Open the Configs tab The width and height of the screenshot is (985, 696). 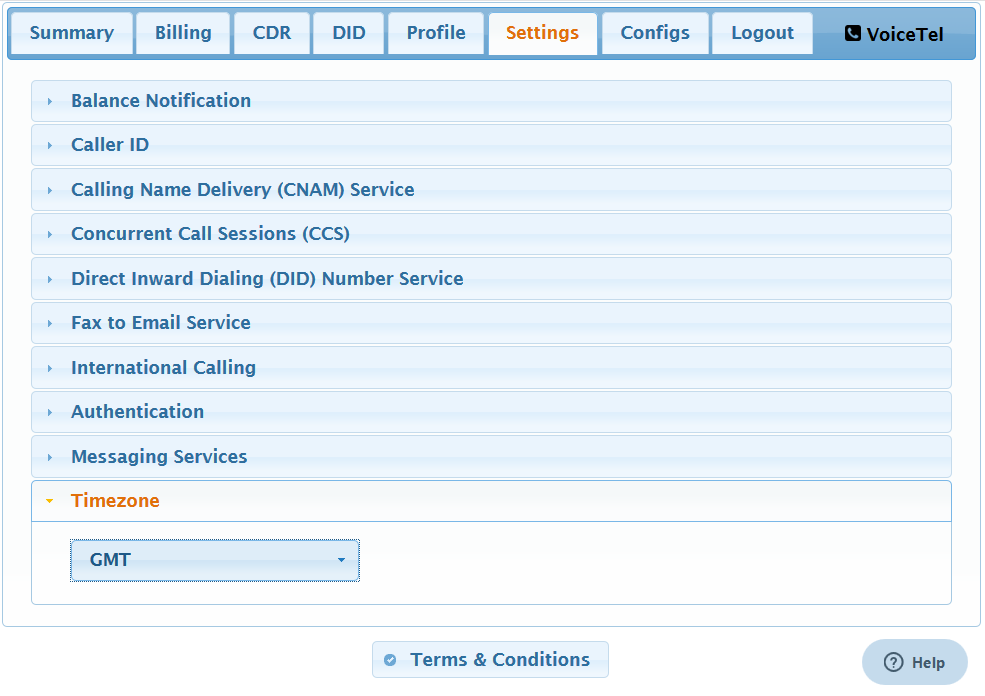tap(655, 33)
